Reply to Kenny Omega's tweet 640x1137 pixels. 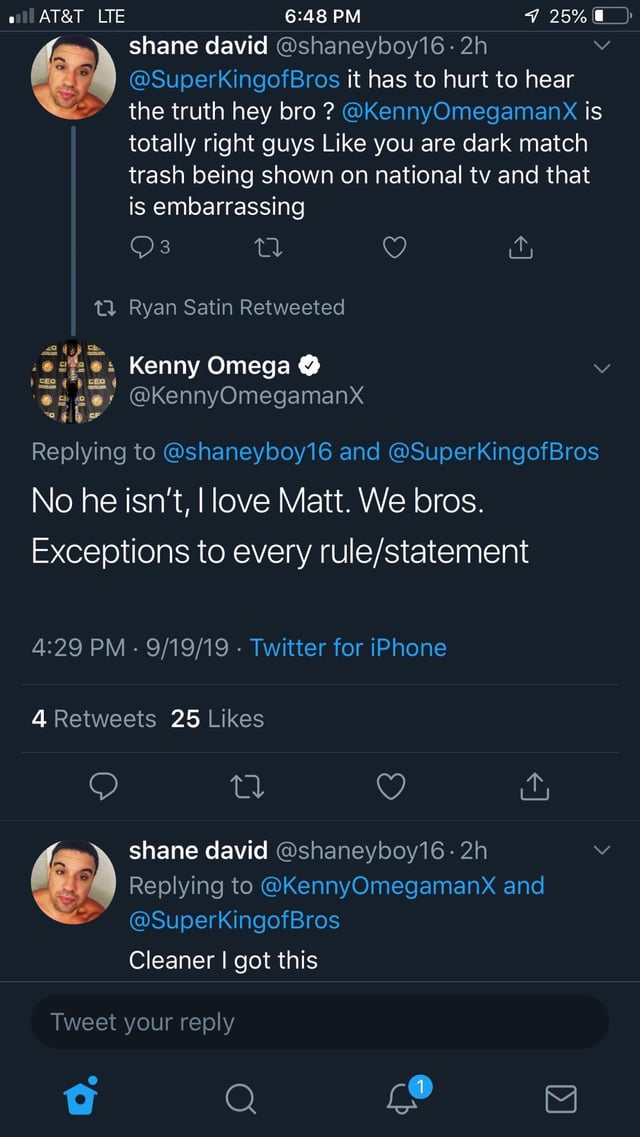coord(106,788)
